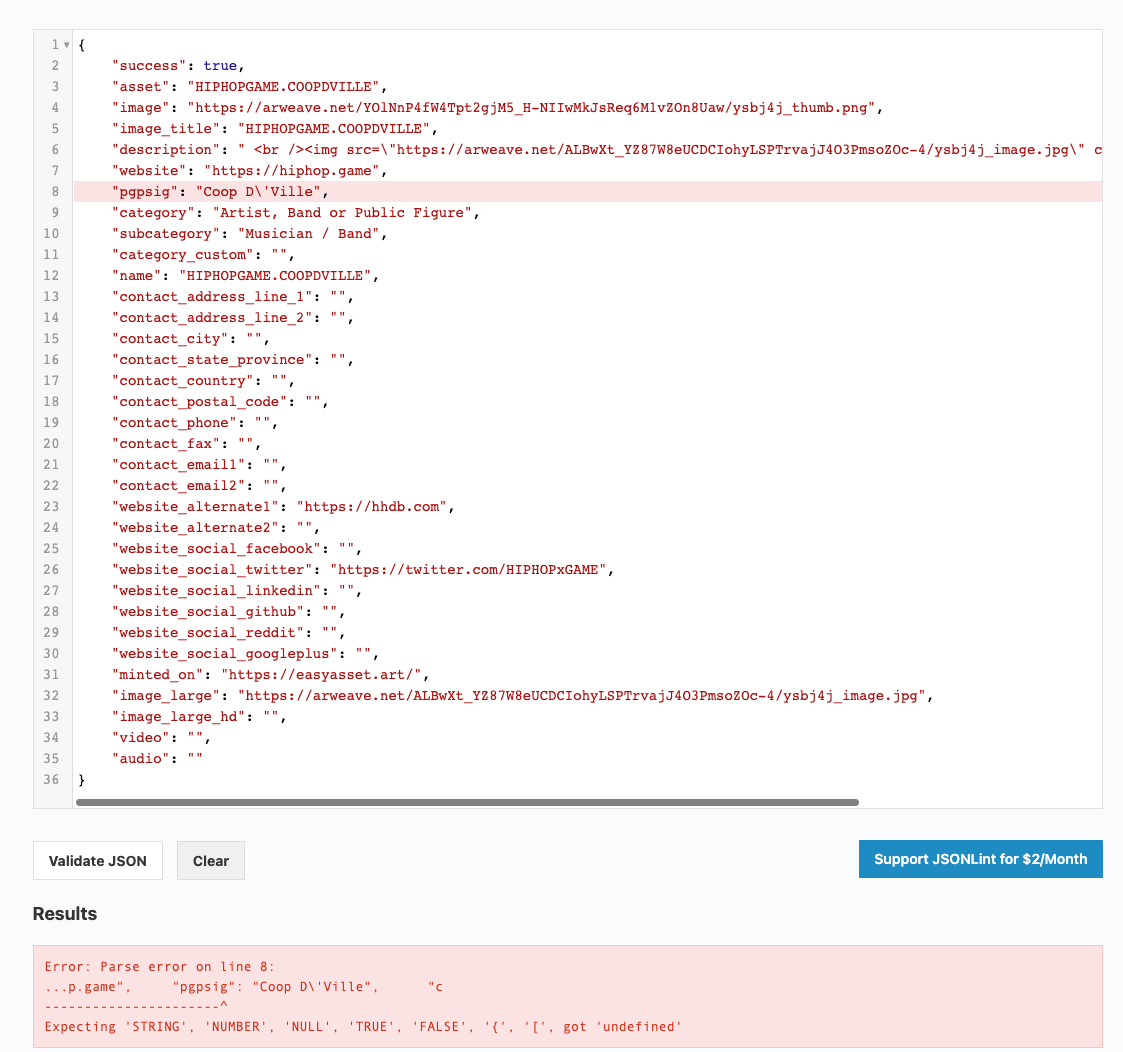The height and width of the screenshot is (1052, 1123).
Task: Click the "success": true line
Action: pyautogui.click(x=178, y=65)
